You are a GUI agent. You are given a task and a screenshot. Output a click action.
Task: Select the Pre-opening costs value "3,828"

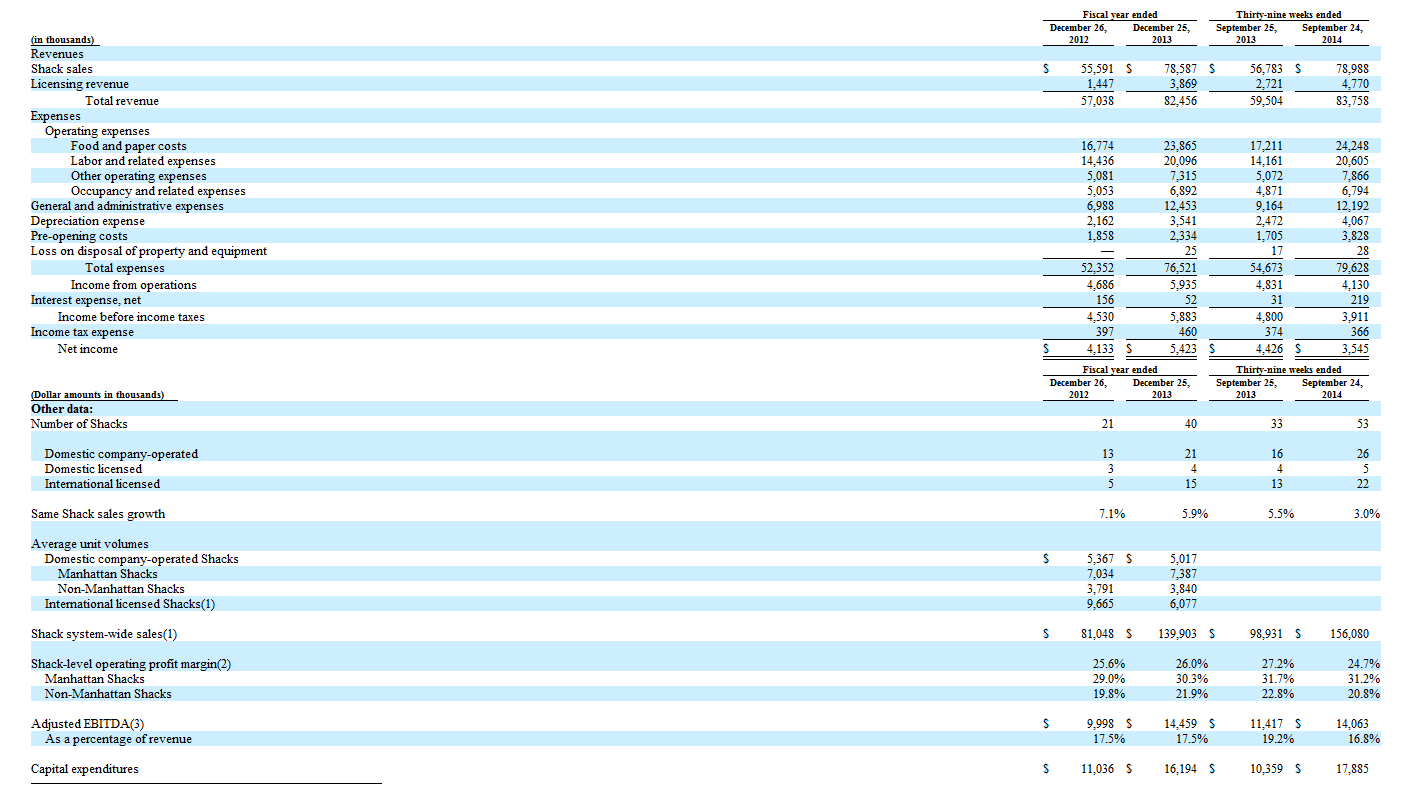pos(1355,236)
